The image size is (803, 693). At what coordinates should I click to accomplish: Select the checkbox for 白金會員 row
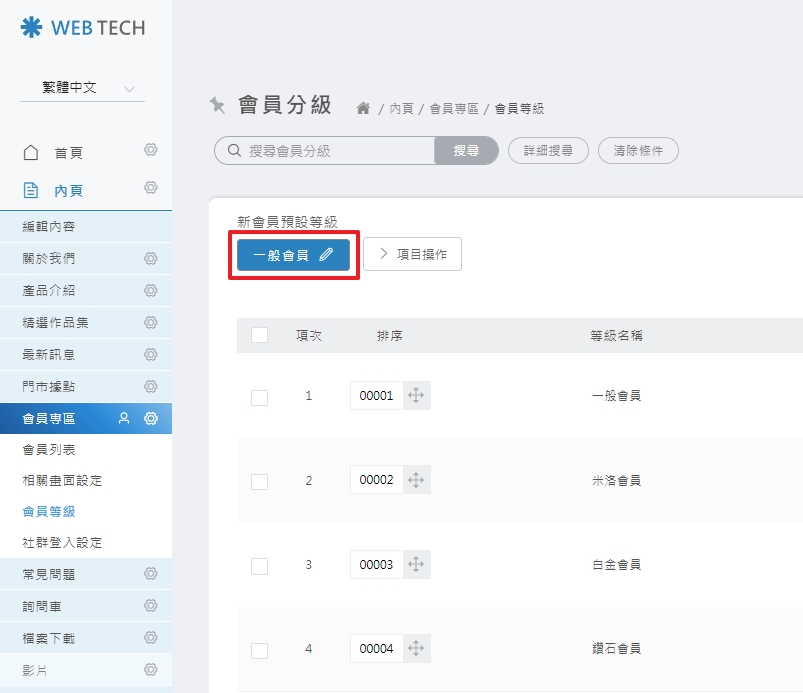(x=259, y=566)
